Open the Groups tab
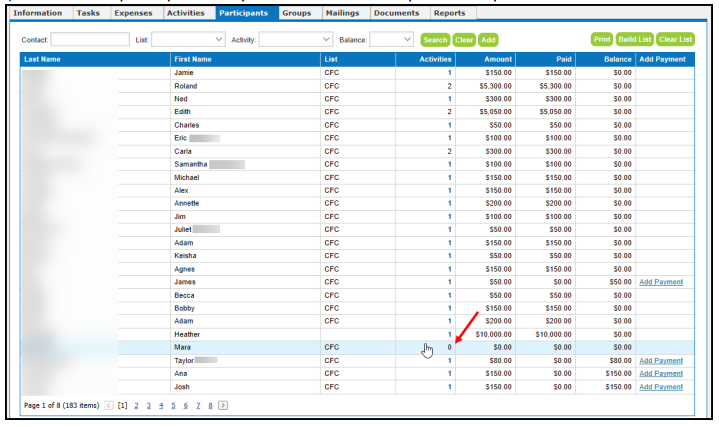Screen dimensions: 719x427 297,13
